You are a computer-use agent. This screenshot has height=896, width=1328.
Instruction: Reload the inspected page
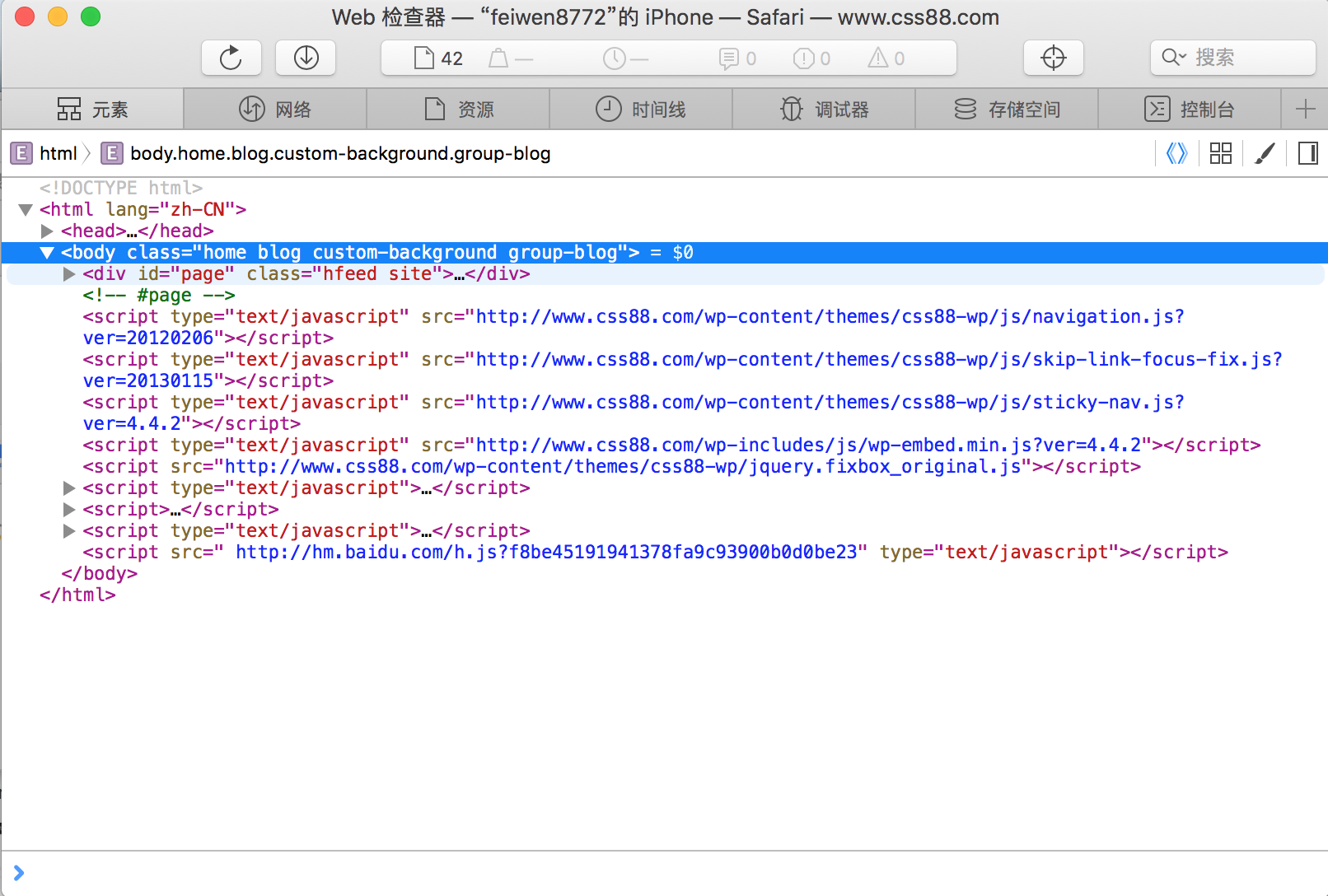(231, 58)
